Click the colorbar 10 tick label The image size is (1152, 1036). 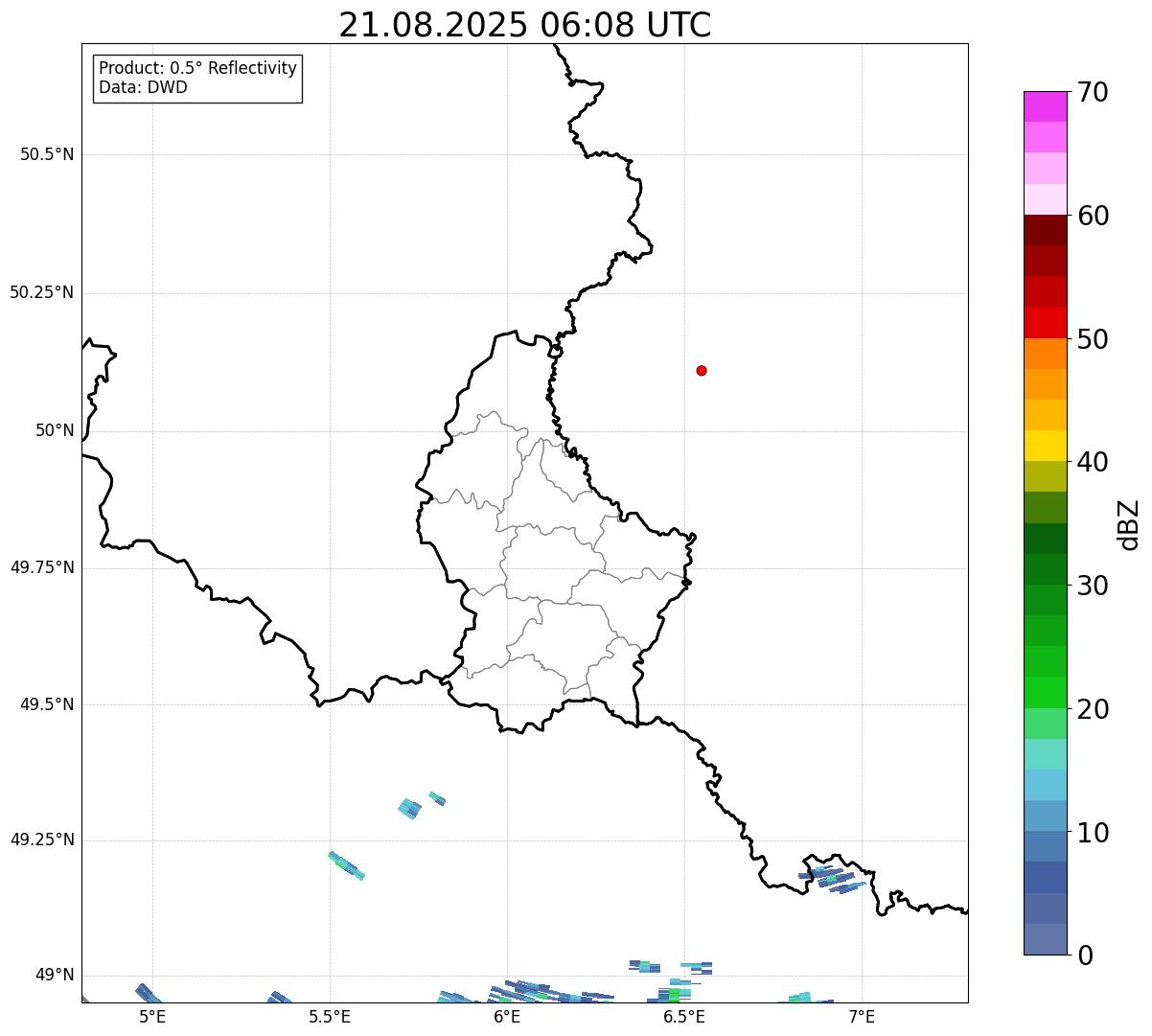1093,833
